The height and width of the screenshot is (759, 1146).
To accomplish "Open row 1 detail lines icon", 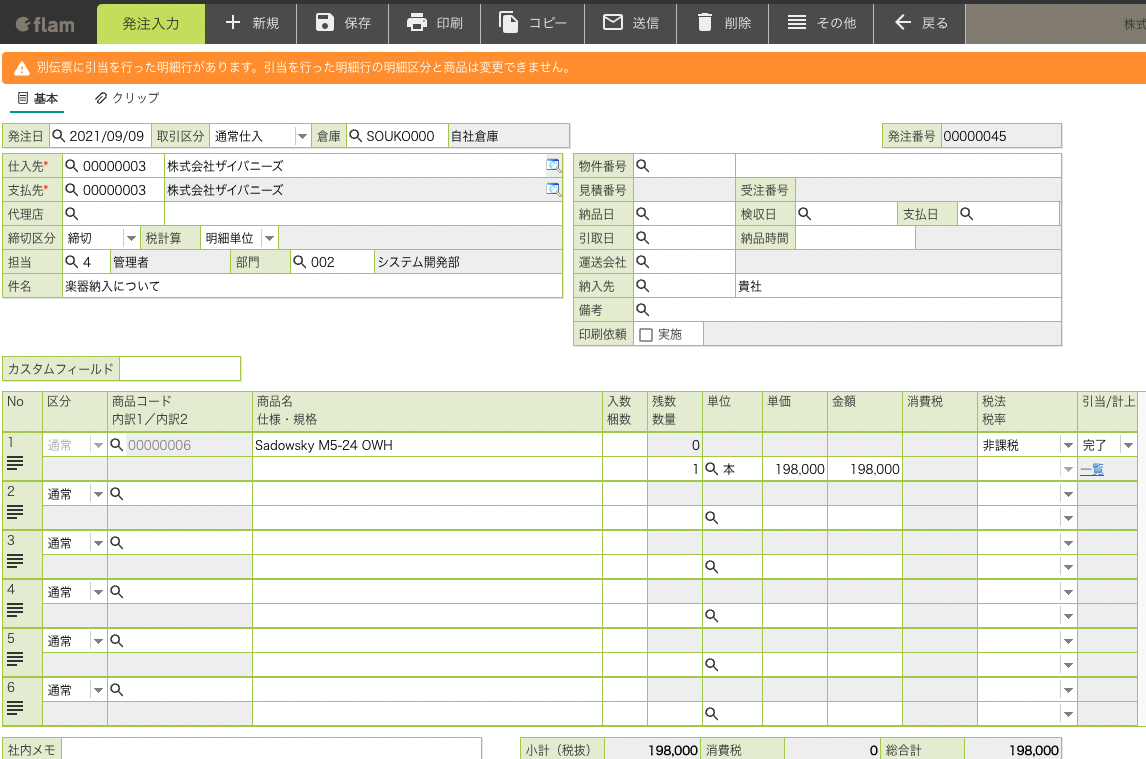I will (x=15, y=464).
